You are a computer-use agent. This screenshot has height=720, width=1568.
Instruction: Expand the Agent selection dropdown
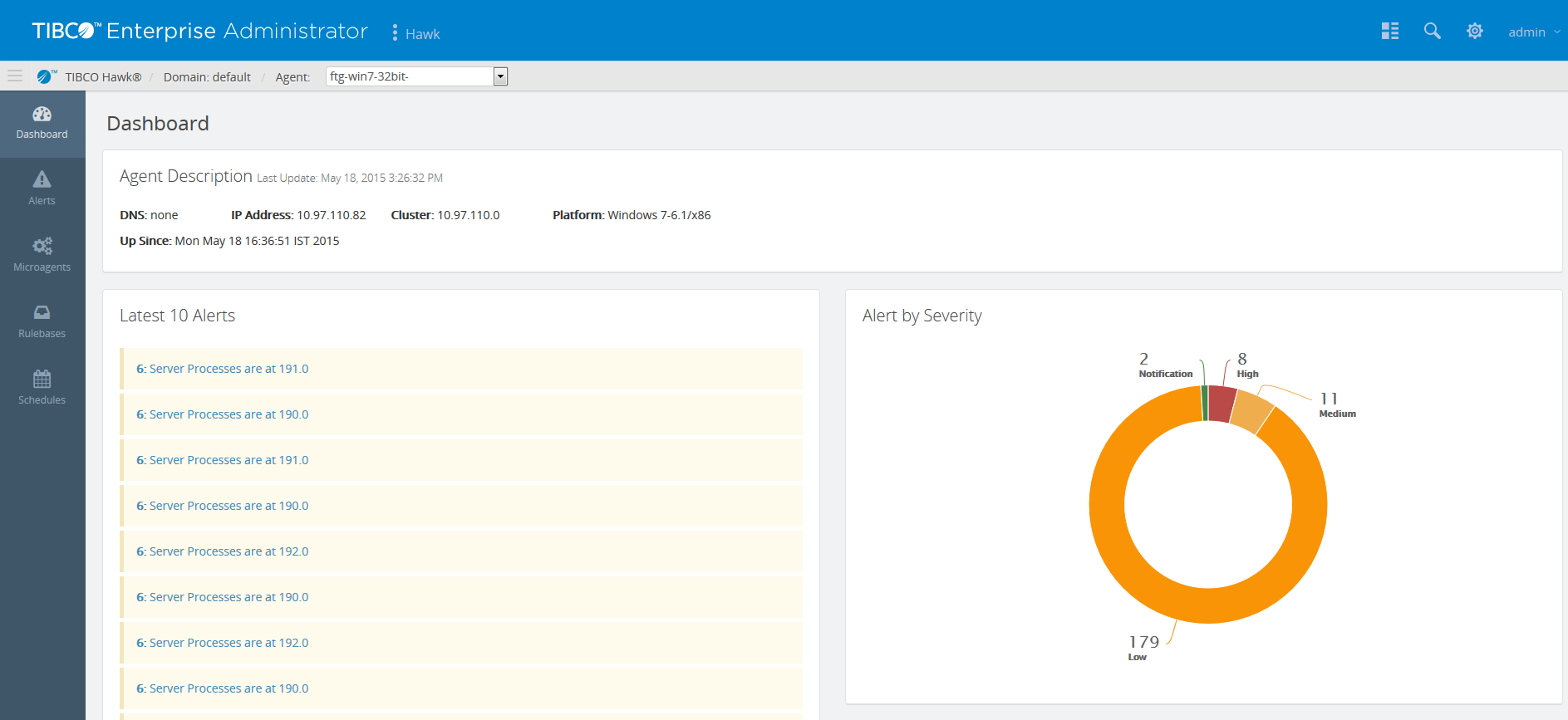pyautogui.click(x=500, y=76)
